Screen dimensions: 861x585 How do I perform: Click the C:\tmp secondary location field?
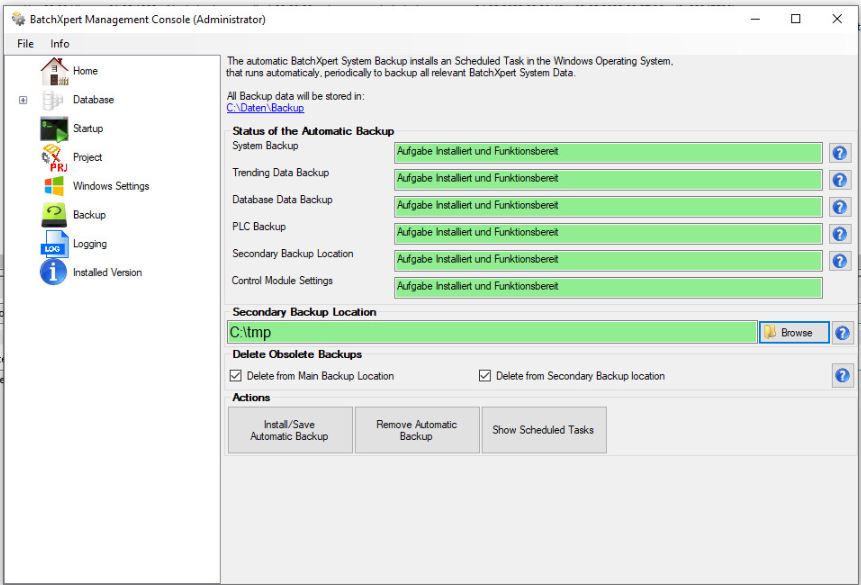(x=492, y=332)
